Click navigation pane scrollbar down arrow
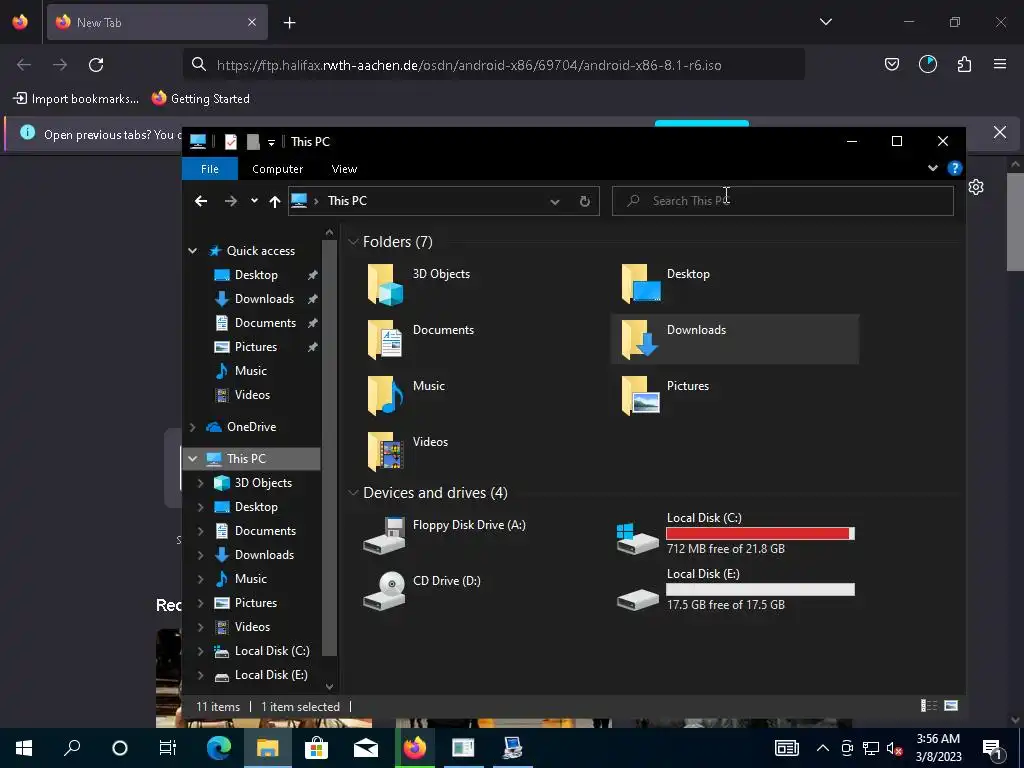The width and height of the screenshot is (1024, 768). click(329, 686)
